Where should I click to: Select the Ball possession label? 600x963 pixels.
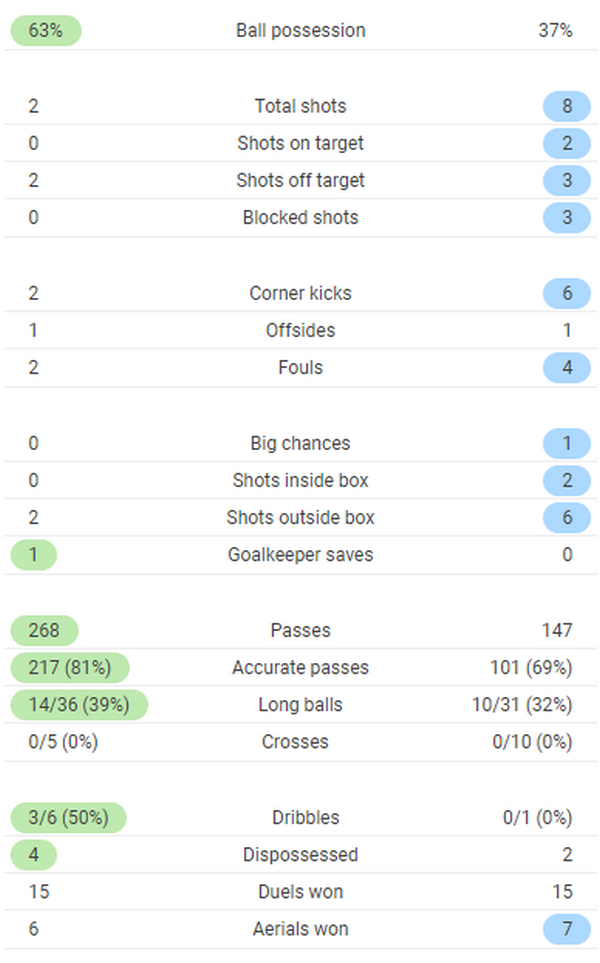(300, 31)
